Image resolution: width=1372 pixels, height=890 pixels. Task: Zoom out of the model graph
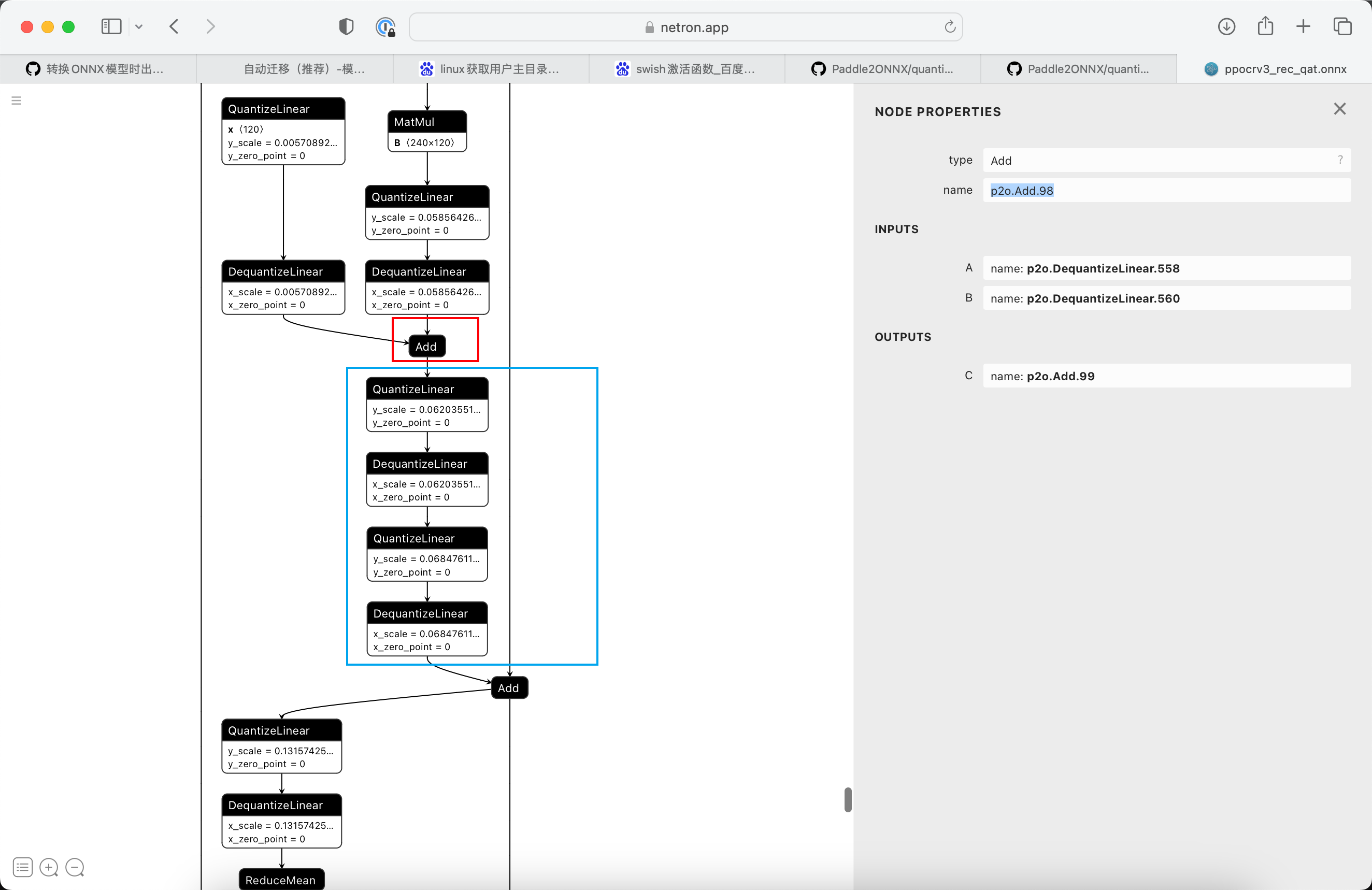[75, 867]
